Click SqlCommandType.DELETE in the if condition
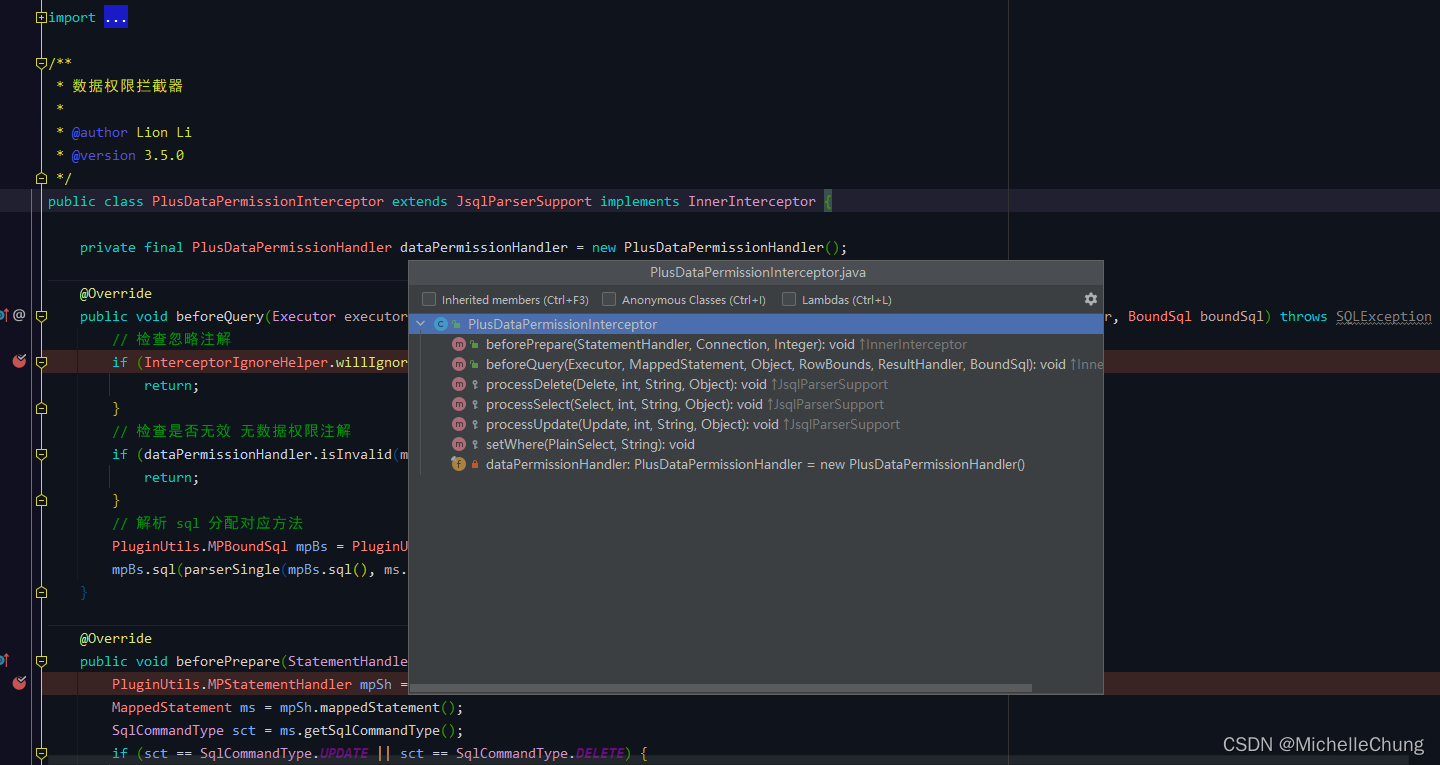The image size is (1440, 765). tap(540, 753)
